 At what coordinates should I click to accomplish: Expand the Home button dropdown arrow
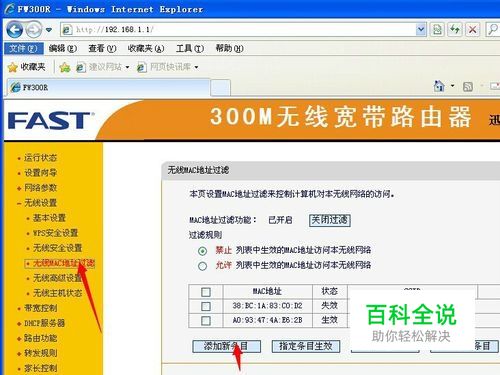(x=452, y=86)
